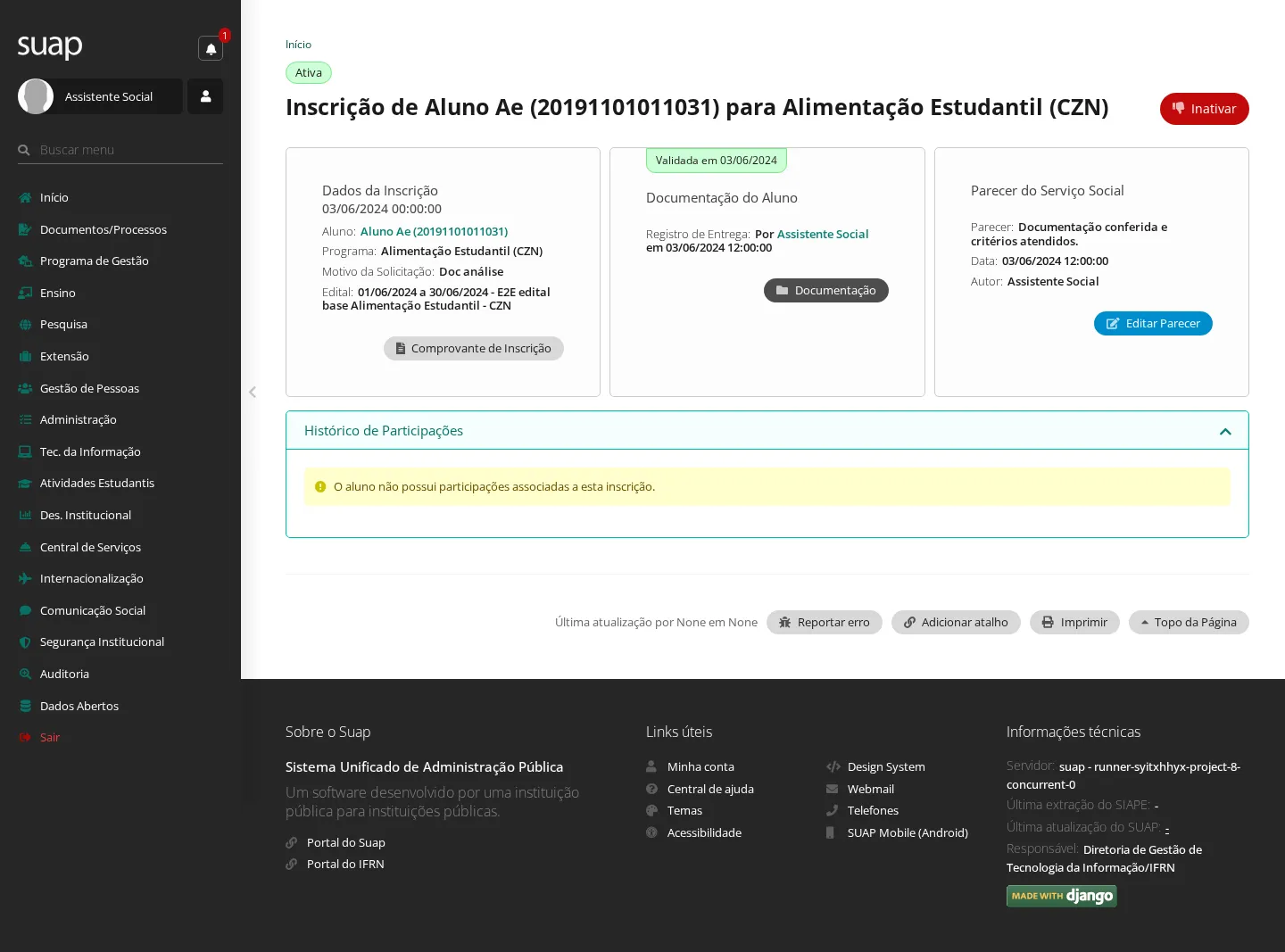Select Ensino in the sidebar menu
Viewport: 1285px width, 952px height.
point(58,293)
